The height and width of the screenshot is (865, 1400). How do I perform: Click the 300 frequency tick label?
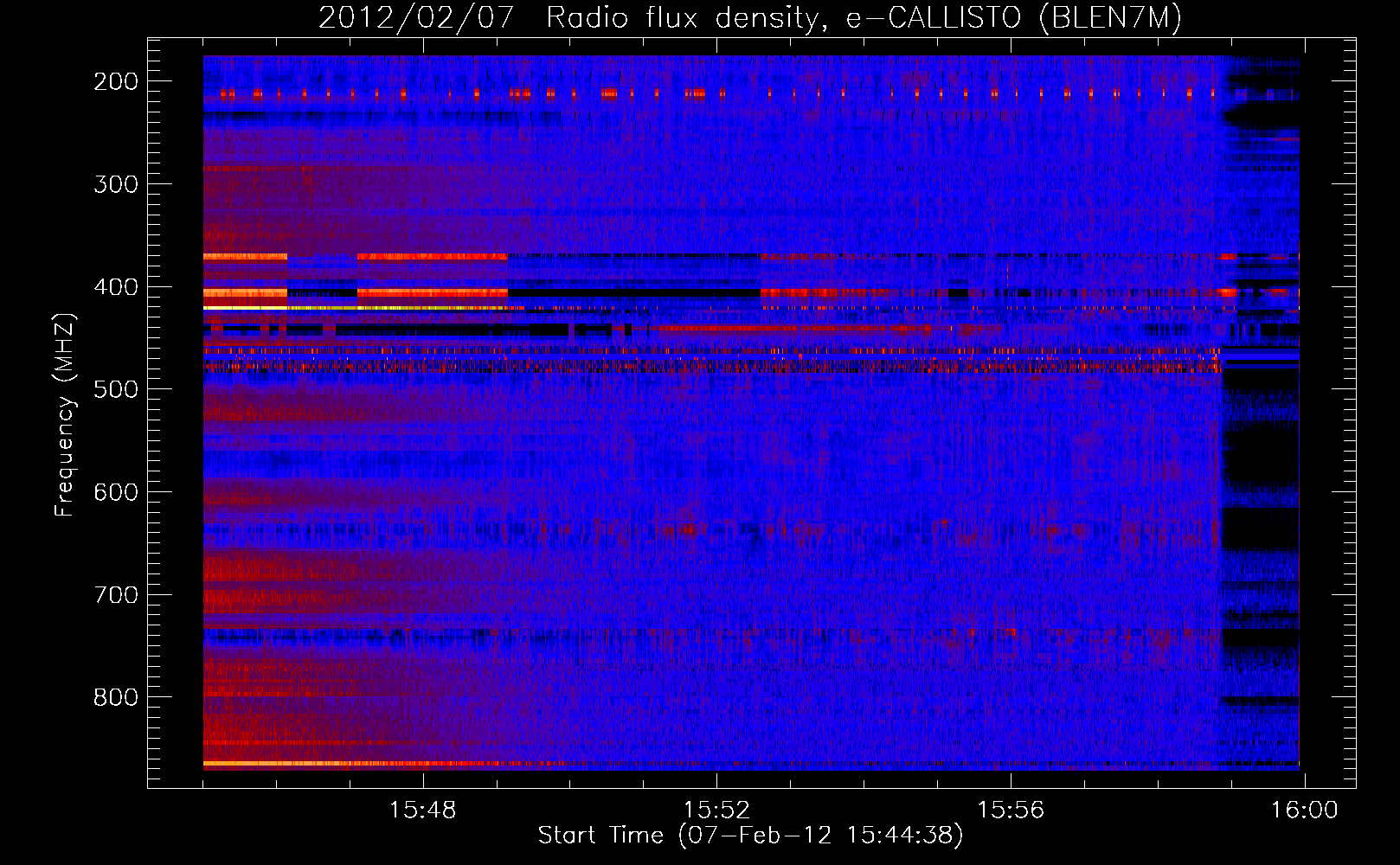pos(115,184)
